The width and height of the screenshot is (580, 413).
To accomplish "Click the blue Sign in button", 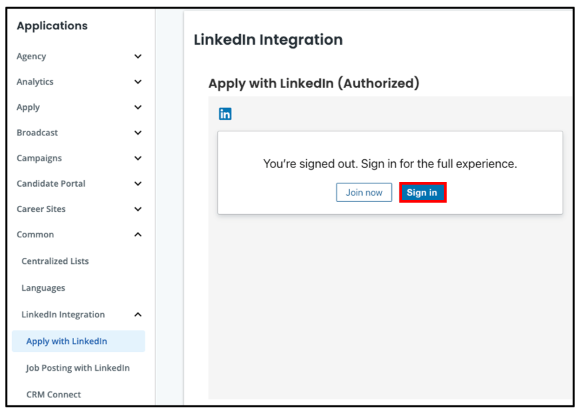I will (422, 192).
